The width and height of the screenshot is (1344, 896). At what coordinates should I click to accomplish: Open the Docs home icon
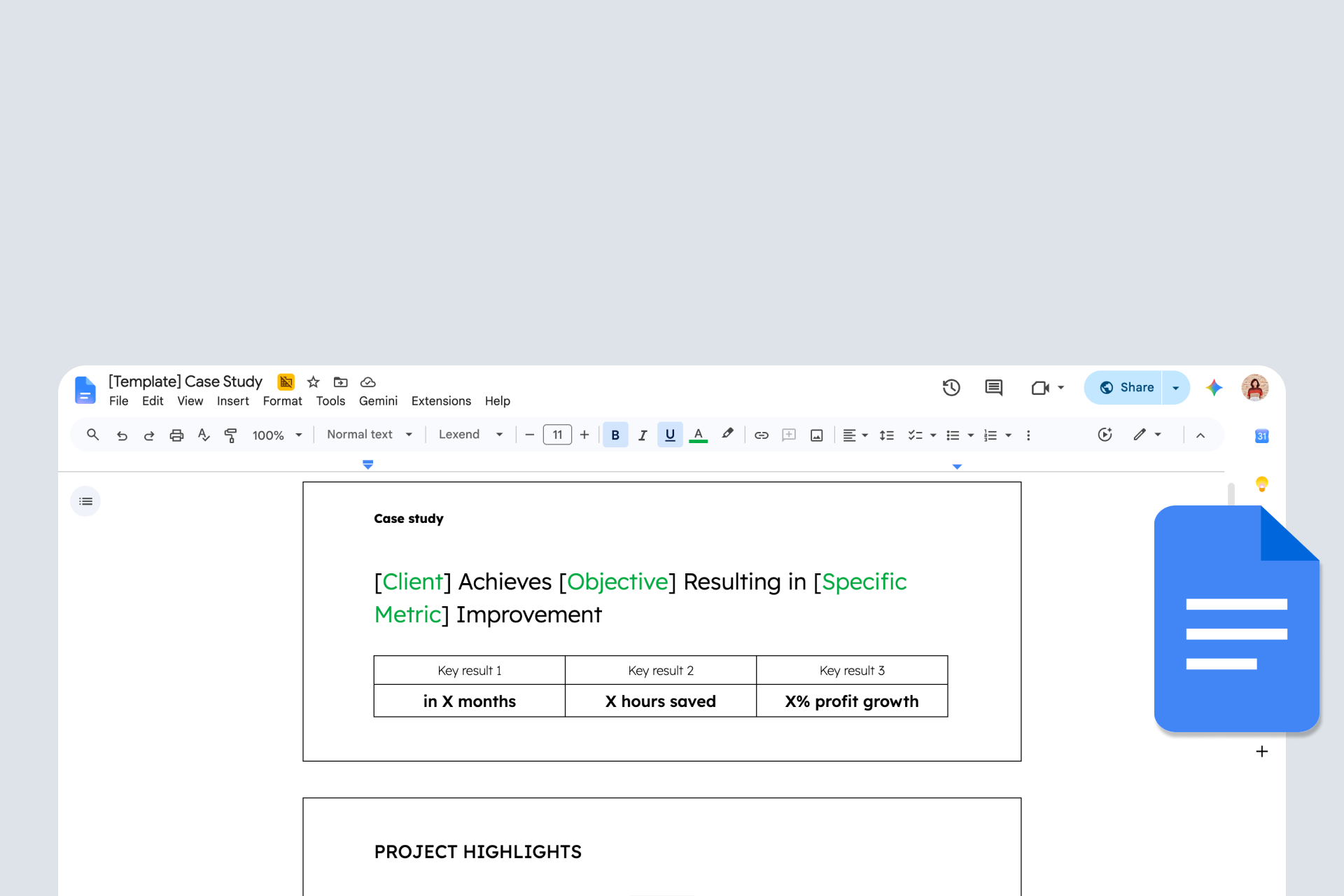(85, 390)
